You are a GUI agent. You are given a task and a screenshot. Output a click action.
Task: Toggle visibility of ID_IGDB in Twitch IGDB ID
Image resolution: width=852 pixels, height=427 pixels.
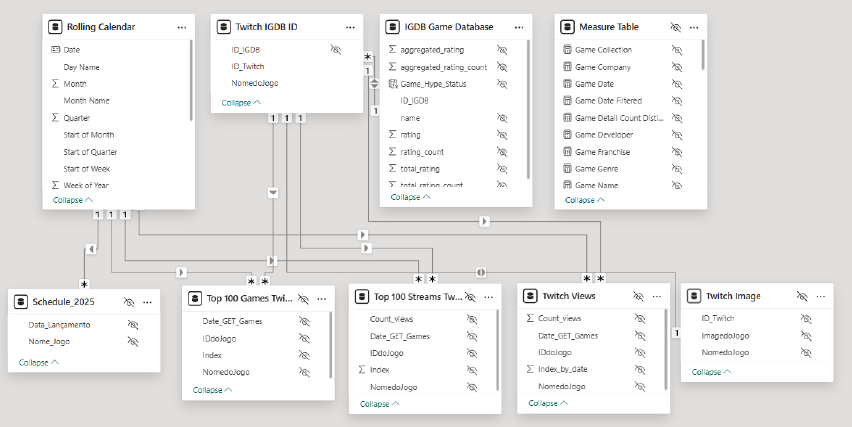[x=336, y=49]
